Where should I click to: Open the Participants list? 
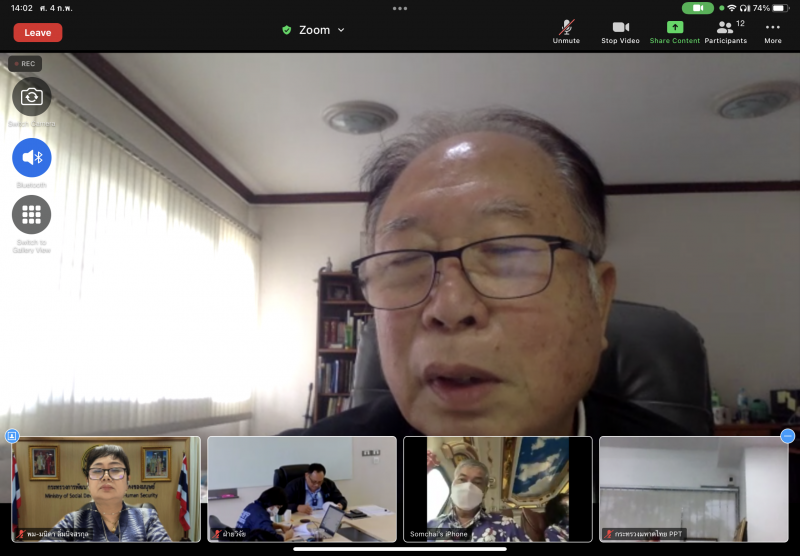coord(726,32)
